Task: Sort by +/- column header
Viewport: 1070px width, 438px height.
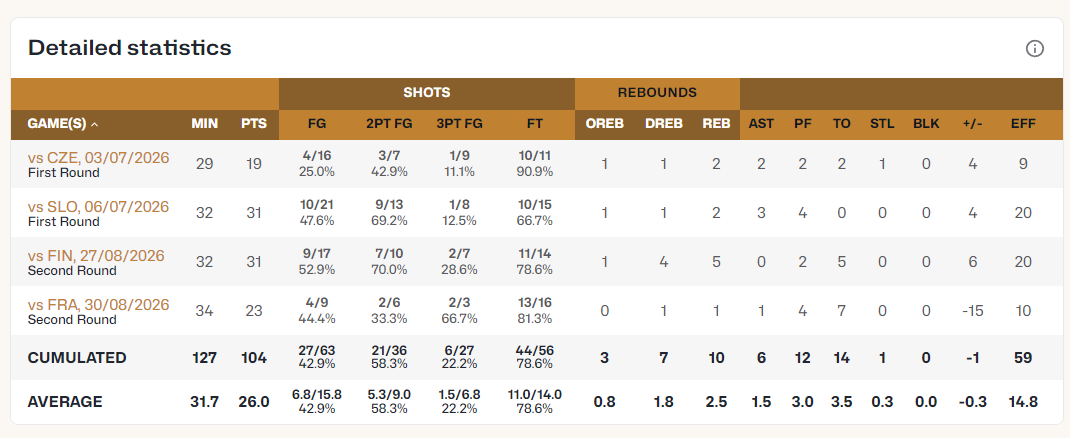Action: 973,124
